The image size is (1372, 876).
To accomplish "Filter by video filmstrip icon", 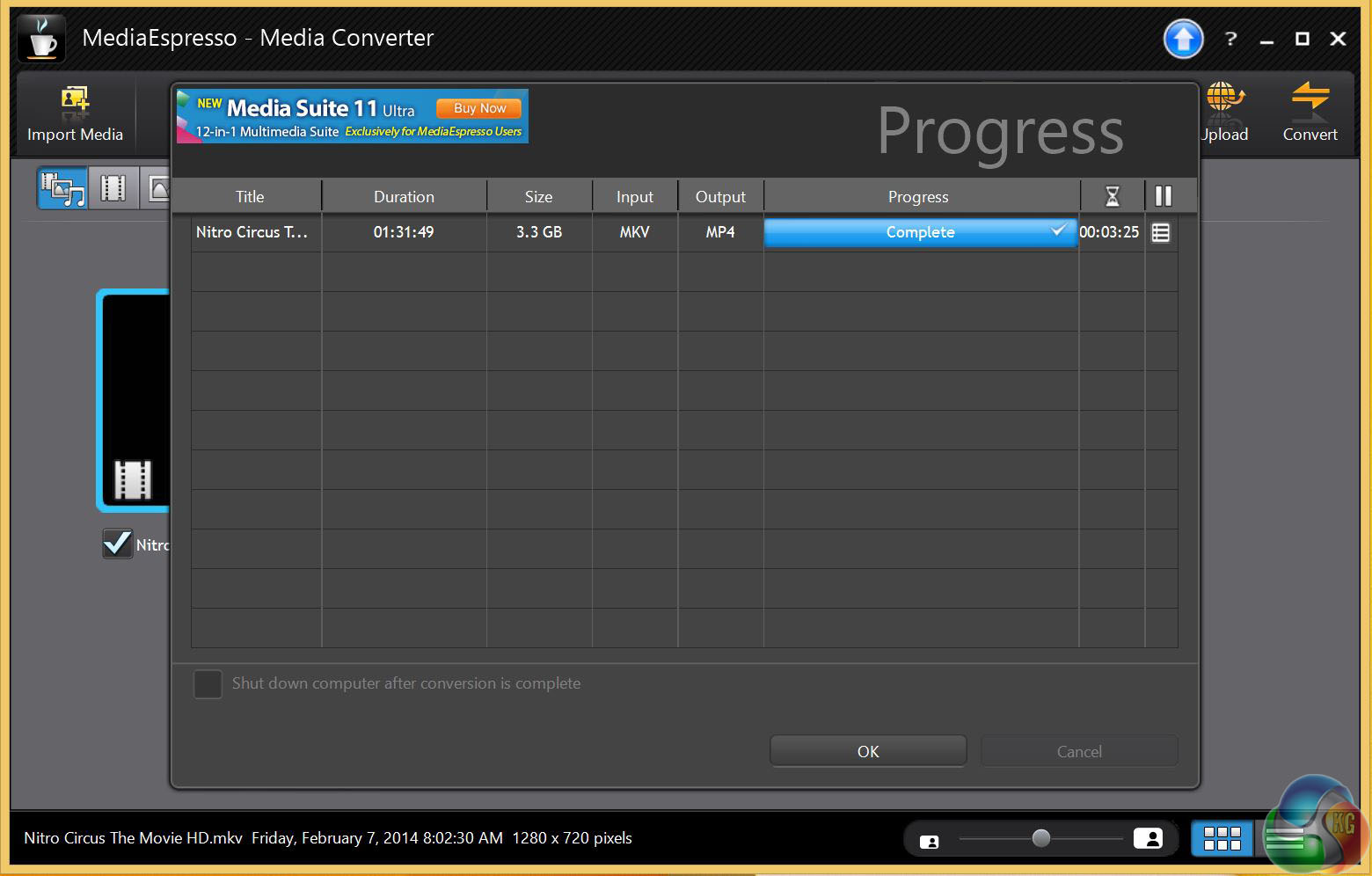I will (x=113, y=188).
